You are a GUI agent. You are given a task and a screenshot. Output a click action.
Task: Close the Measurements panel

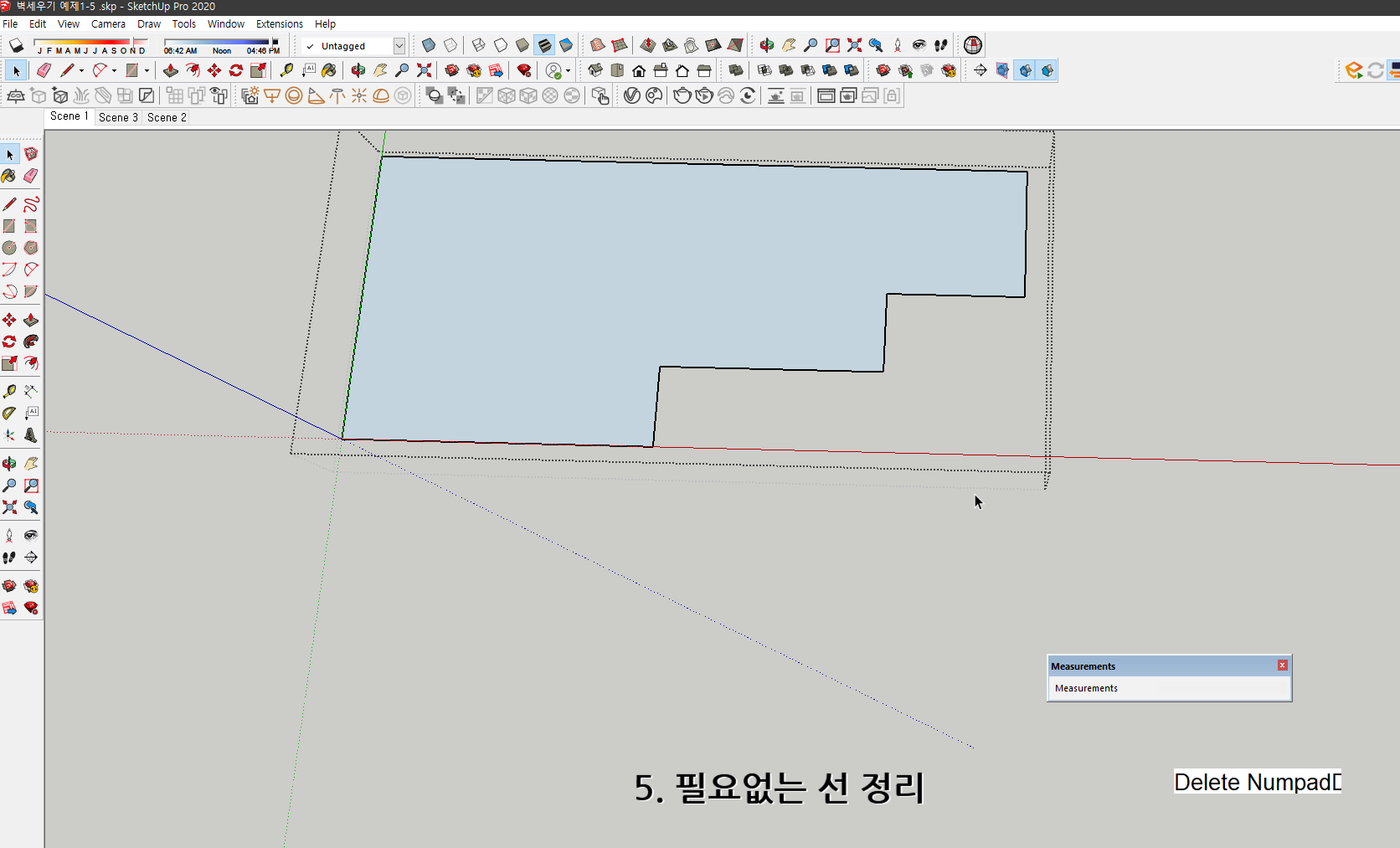[1282, 665]
